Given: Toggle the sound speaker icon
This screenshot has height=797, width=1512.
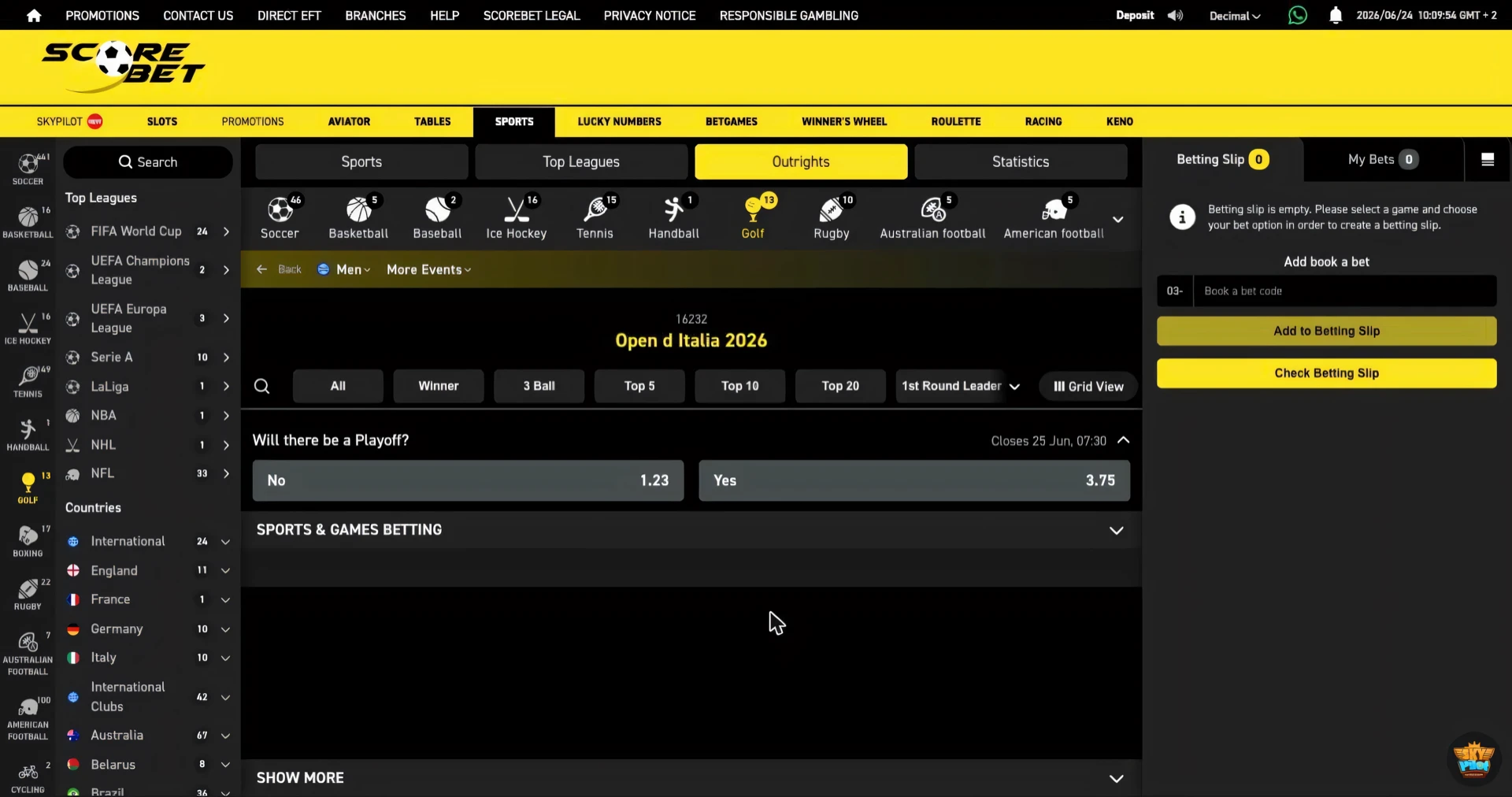Looking at the screenshot, I should click(1175, 15).
